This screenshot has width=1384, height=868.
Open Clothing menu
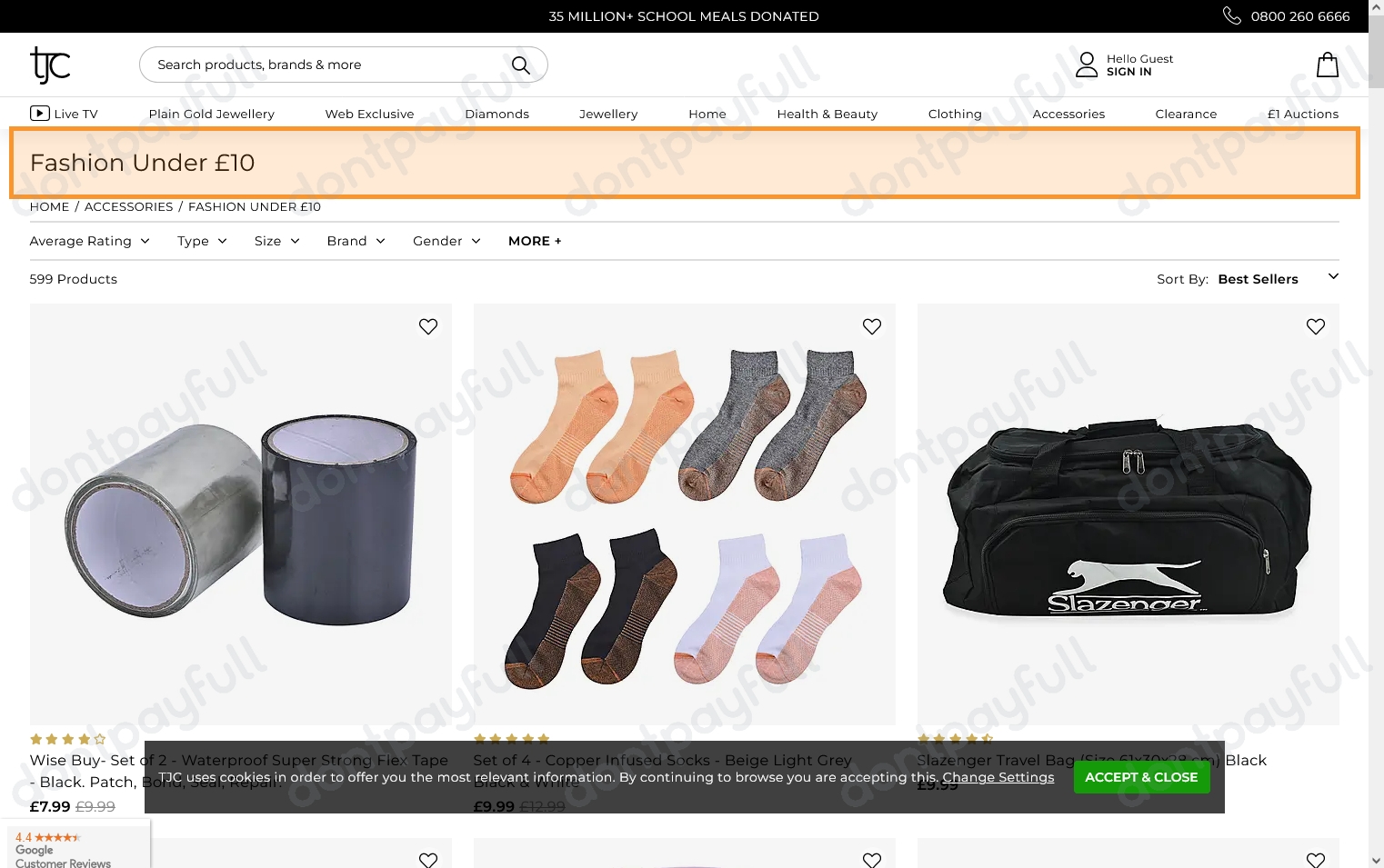pos(955,114)
